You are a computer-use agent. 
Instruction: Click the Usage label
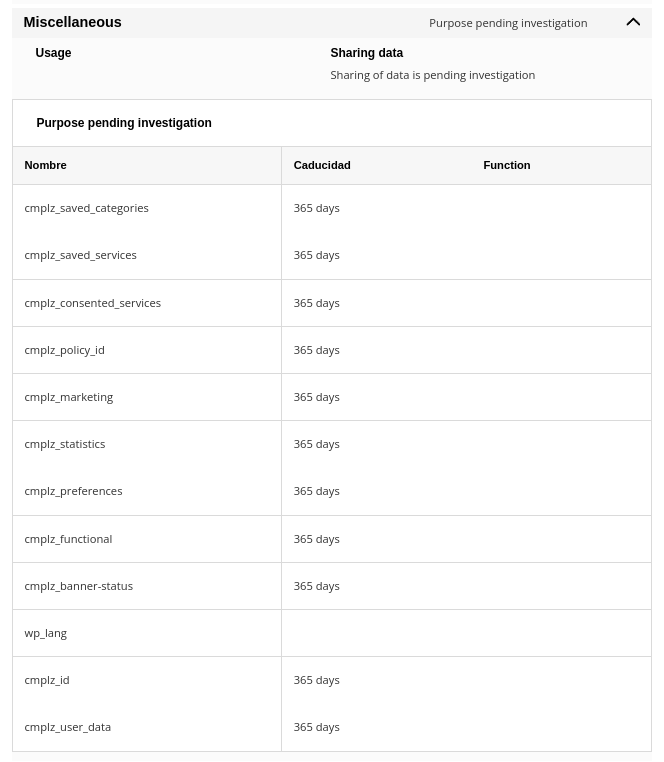(x=53, y=53)
